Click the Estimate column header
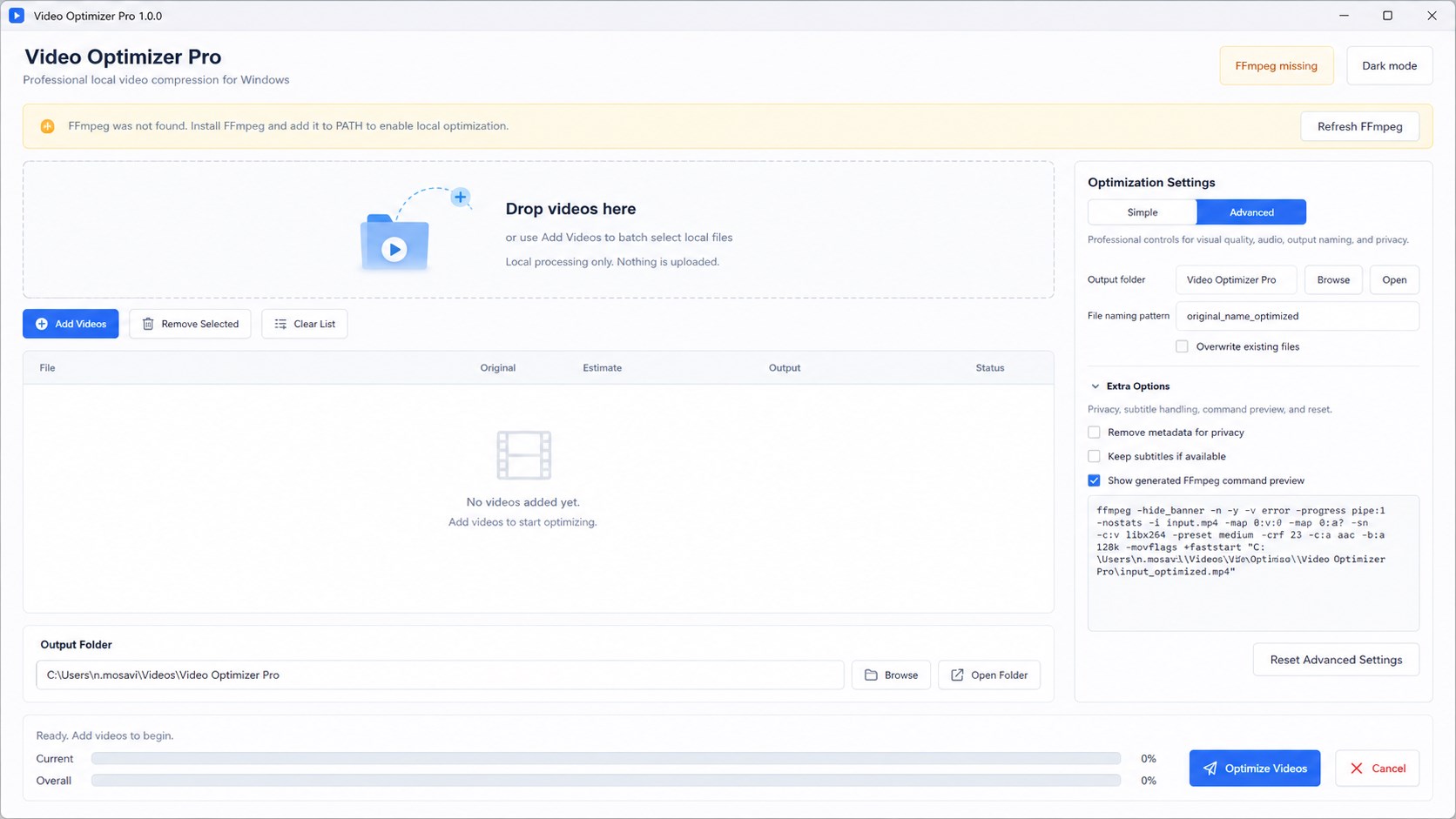This screenshot has height=819, width=1456. [x=603, y=368]
